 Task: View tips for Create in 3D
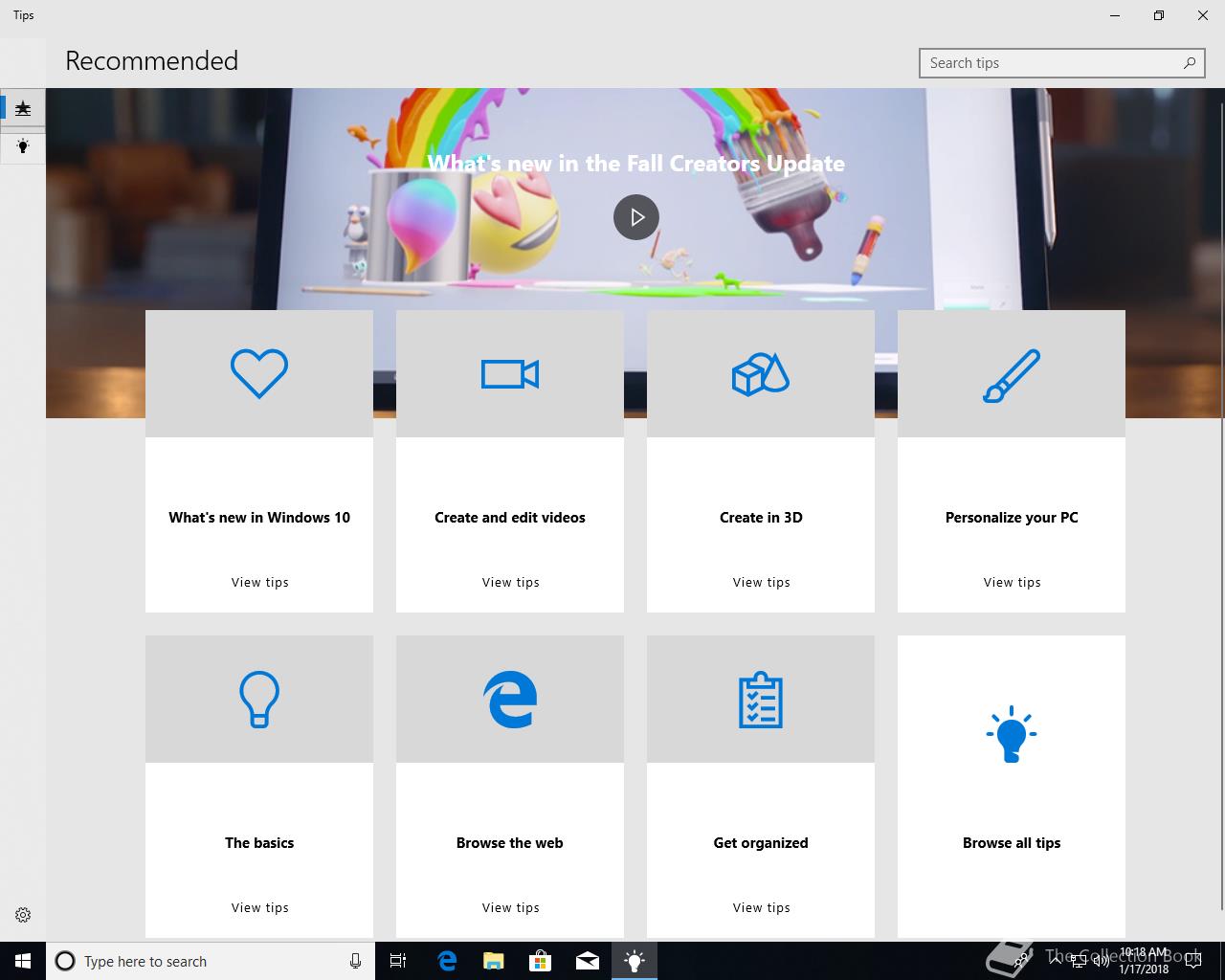click(761, 582)
